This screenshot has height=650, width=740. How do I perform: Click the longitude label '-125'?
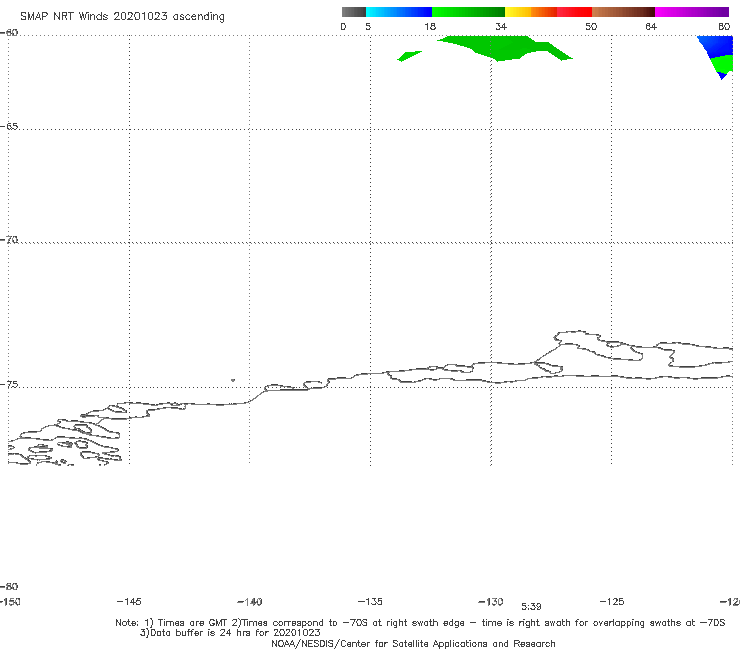point(612,601)
